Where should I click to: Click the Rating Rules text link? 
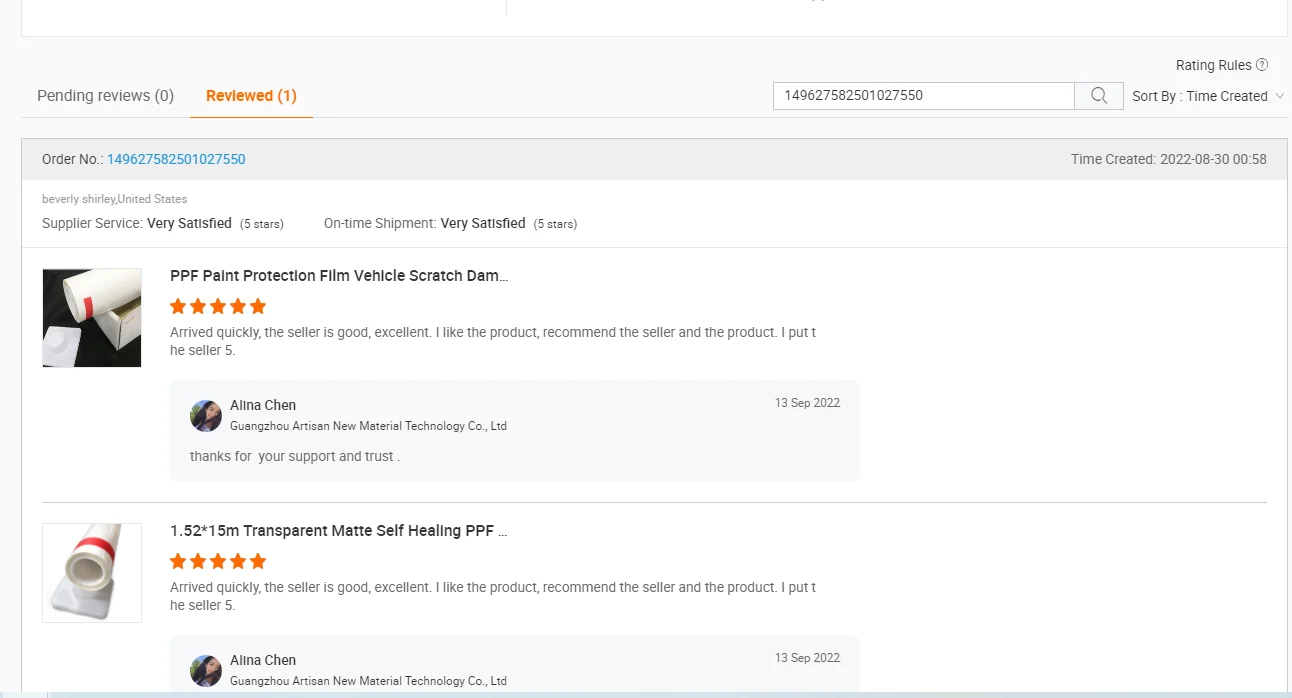1213,65
